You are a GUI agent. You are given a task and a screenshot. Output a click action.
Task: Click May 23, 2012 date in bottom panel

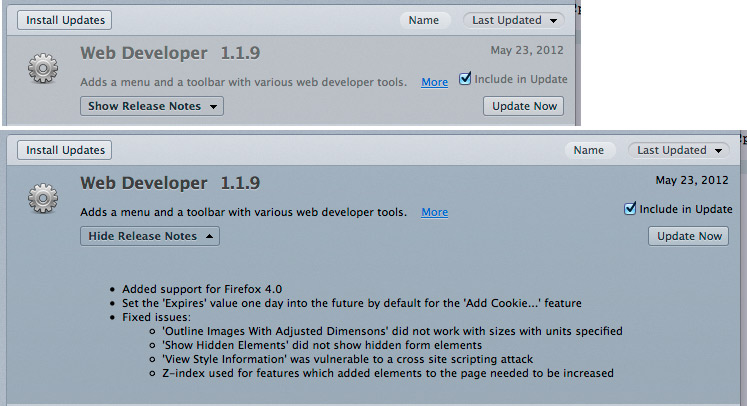click(692, 180)
